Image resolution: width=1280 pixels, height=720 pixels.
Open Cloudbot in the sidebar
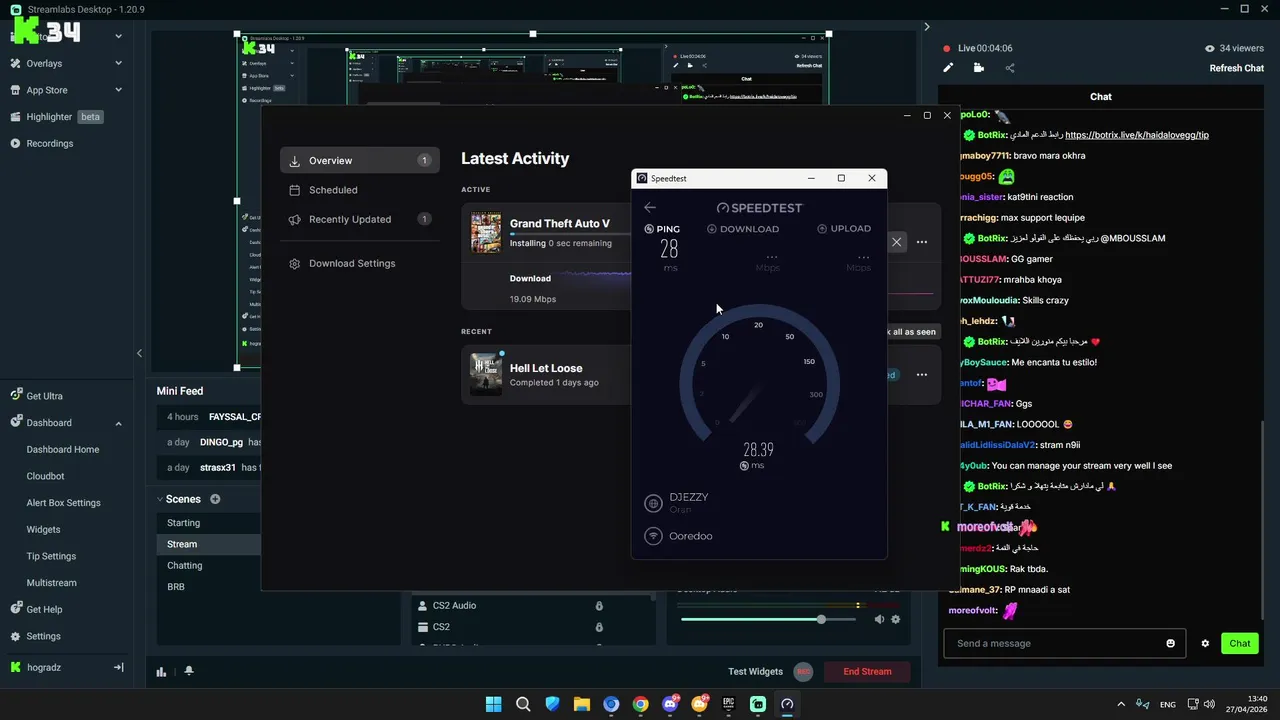coord(45,476)
